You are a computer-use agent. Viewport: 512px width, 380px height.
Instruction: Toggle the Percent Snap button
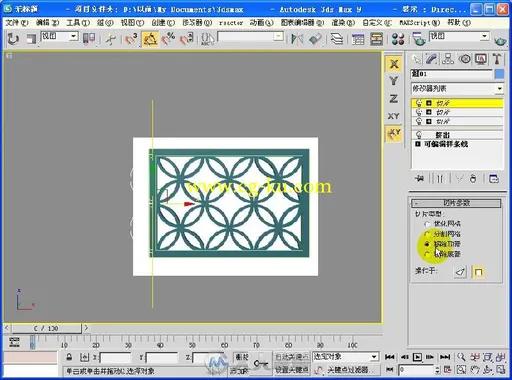168,39
